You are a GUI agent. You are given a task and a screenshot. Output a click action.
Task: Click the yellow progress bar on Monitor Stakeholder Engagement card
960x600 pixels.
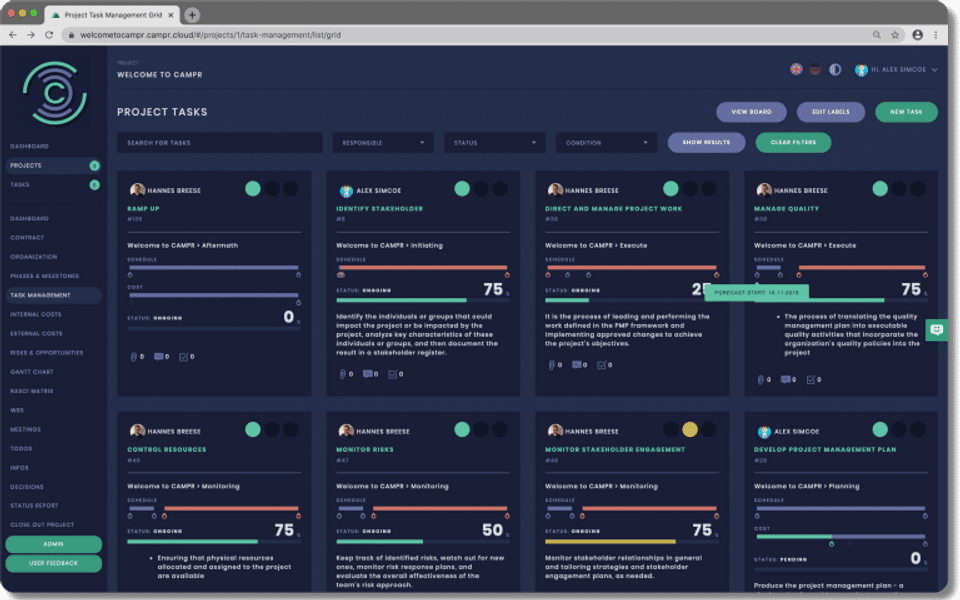point(610,541)
